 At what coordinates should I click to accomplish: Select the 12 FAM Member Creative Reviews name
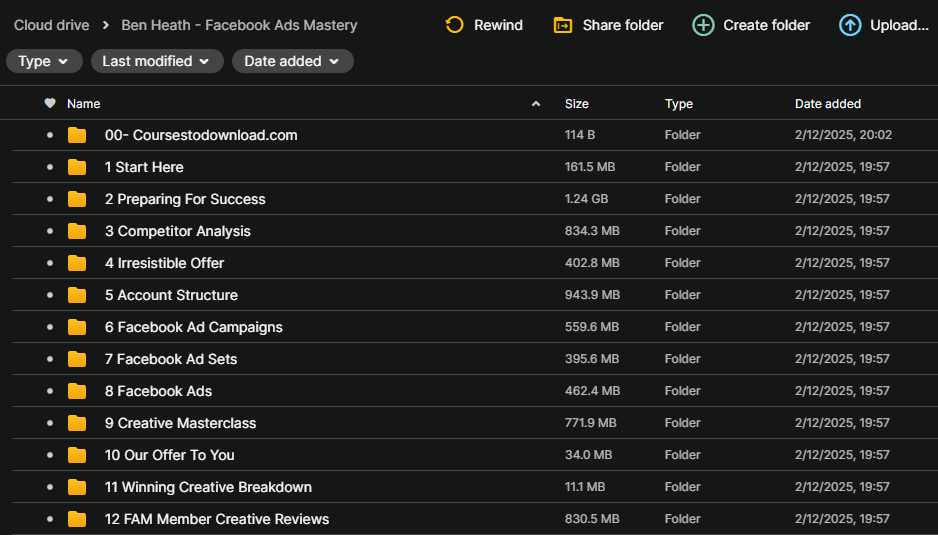[217, 519]
